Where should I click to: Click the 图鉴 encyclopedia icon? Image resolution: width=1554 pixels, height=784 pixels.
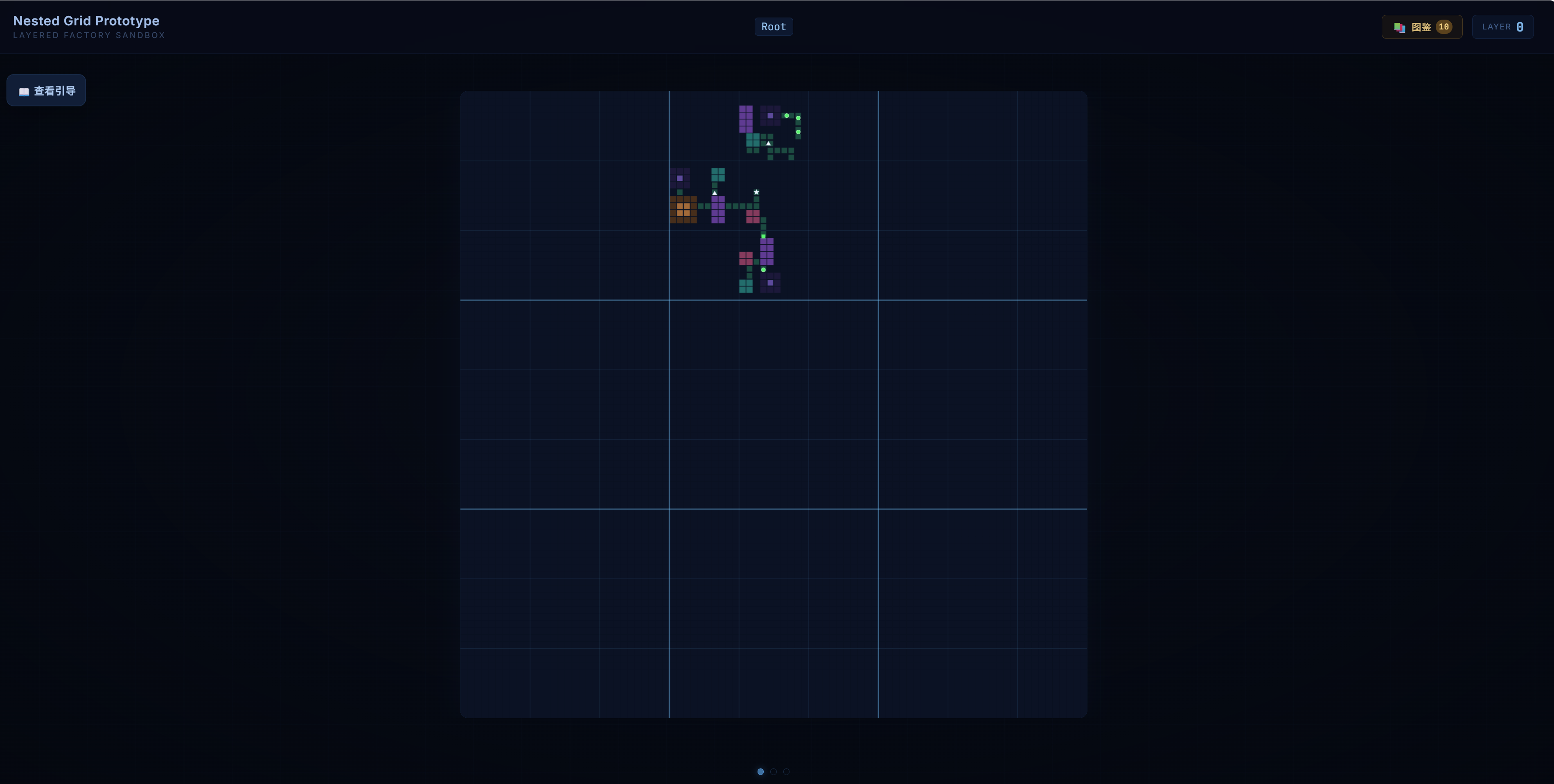(1399, 27)
